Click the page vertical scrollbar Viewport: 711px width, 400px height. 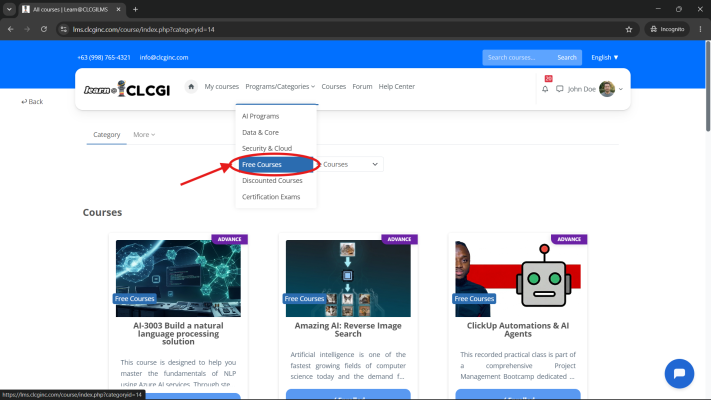(x=707, y=86)
